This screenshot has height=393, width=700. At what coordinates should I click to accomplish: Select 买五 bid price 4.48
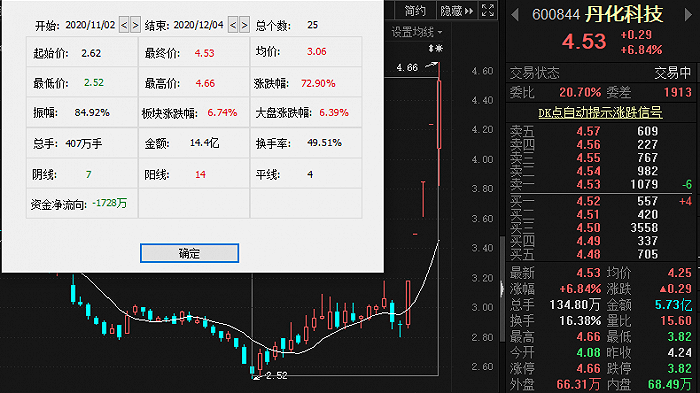click(x=588, y=255)
